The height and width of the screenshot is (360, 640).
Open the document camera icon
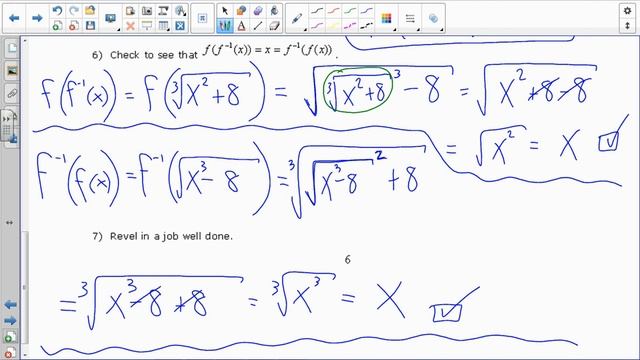point(163,11)
